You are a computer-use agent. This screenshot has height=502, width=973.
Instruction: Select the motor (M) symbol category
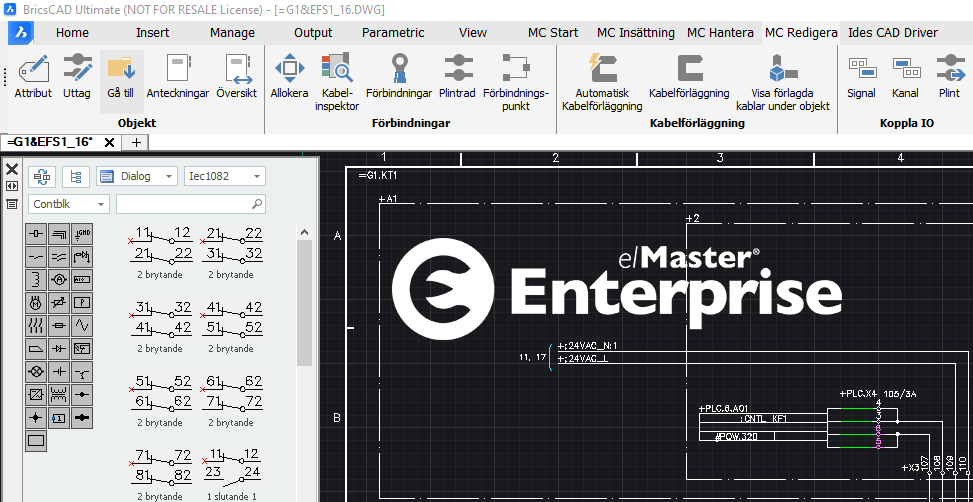click(36, 302)
